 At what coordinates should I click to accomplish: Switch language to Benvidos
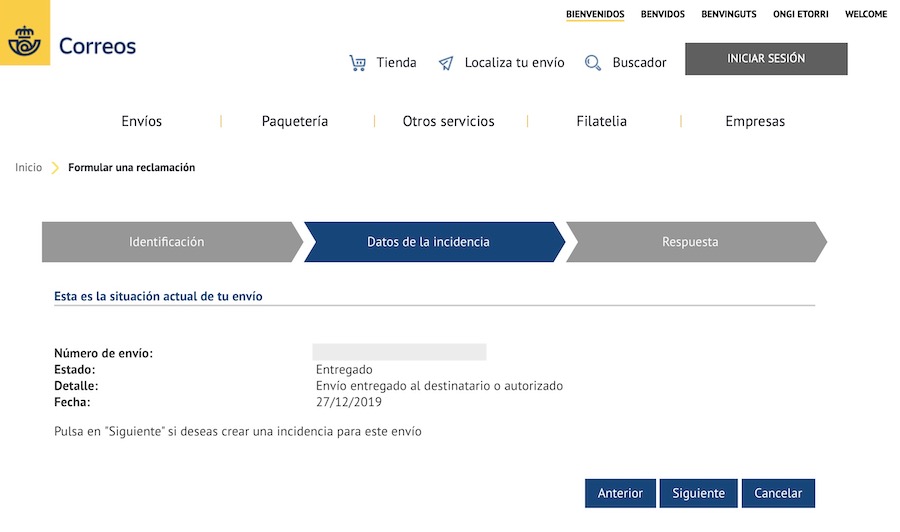pos(663,14)
